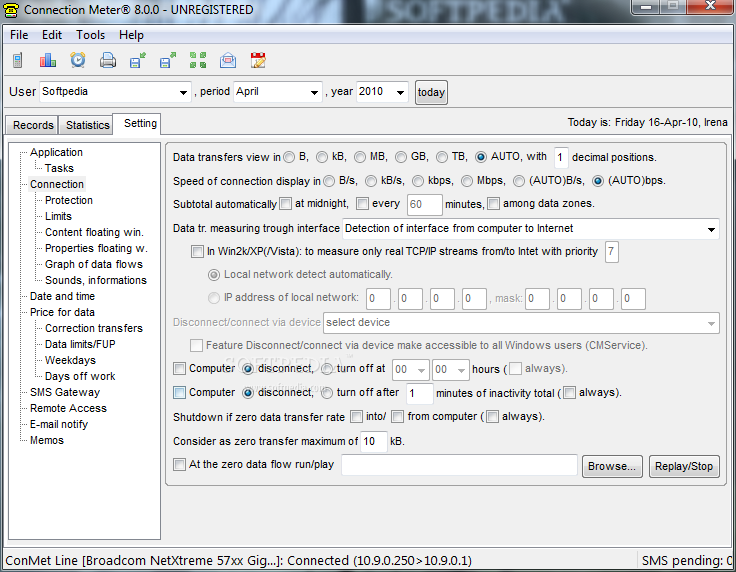Enable subtotal at midnight checkbox
The height and width of the screenshot is (572, 736).
click(x=285, y=204)
